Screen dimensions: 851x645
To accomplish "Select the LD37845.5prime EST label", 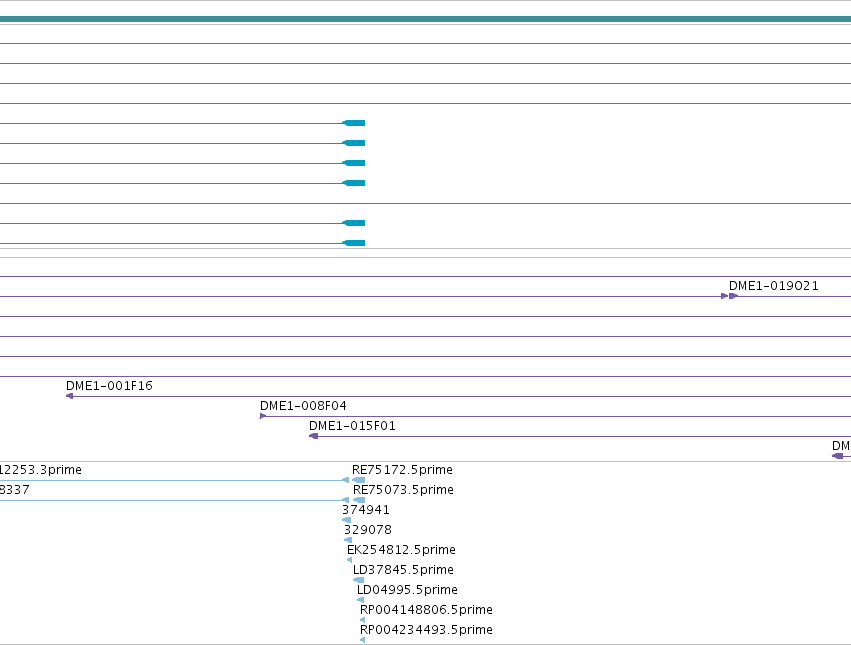I will pyautogui.click(x=403, y=570).
